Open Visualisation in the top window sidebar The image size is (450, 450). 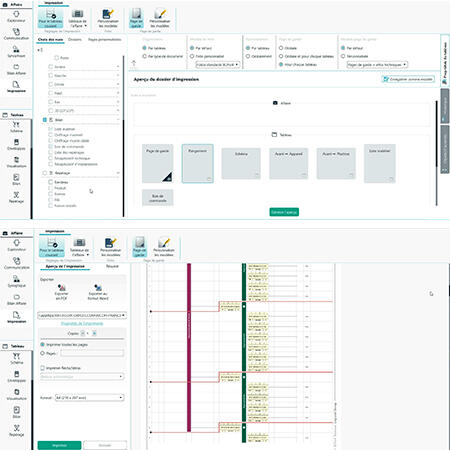pyautogui.click(x=16, y=162)
